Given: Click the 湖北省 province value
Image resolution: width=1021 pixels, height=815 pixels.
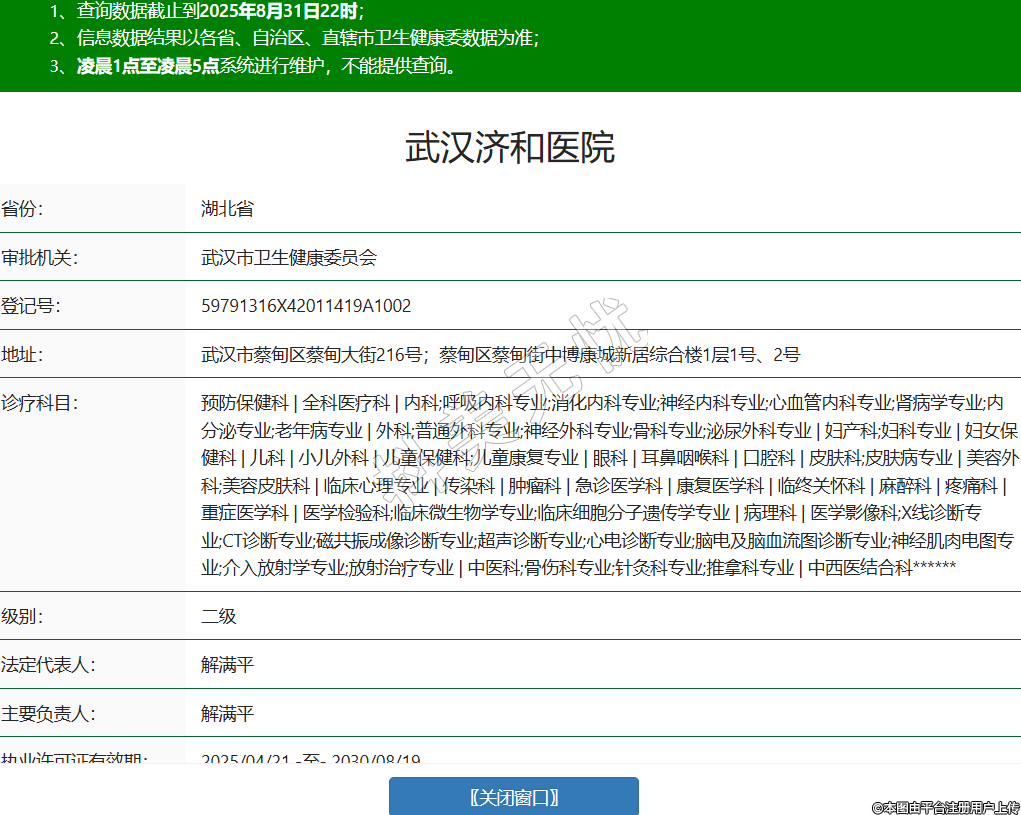Looking at the screenshot, I should click(227, 209).
